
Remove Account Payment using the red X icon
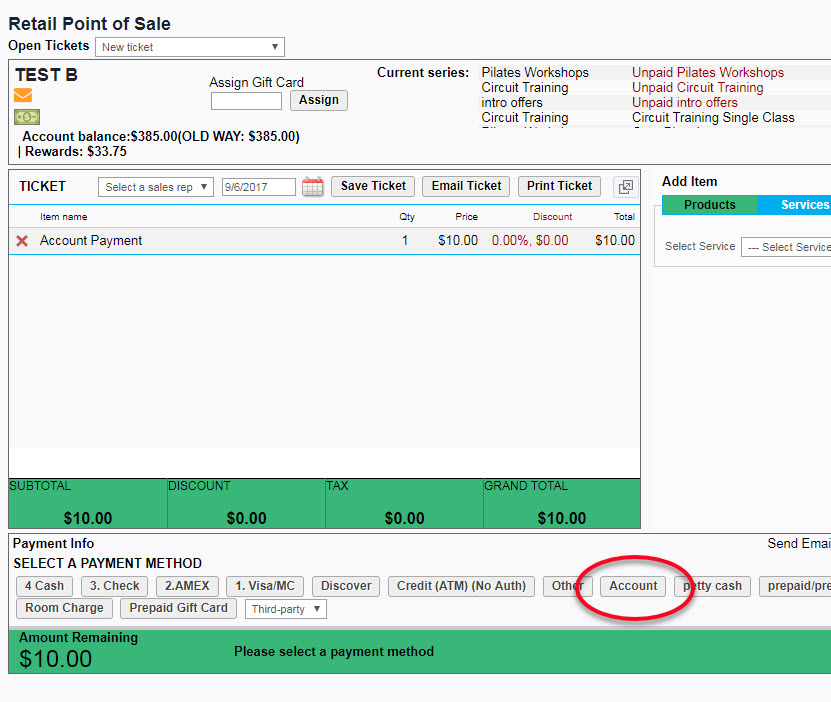click(23, 240)
